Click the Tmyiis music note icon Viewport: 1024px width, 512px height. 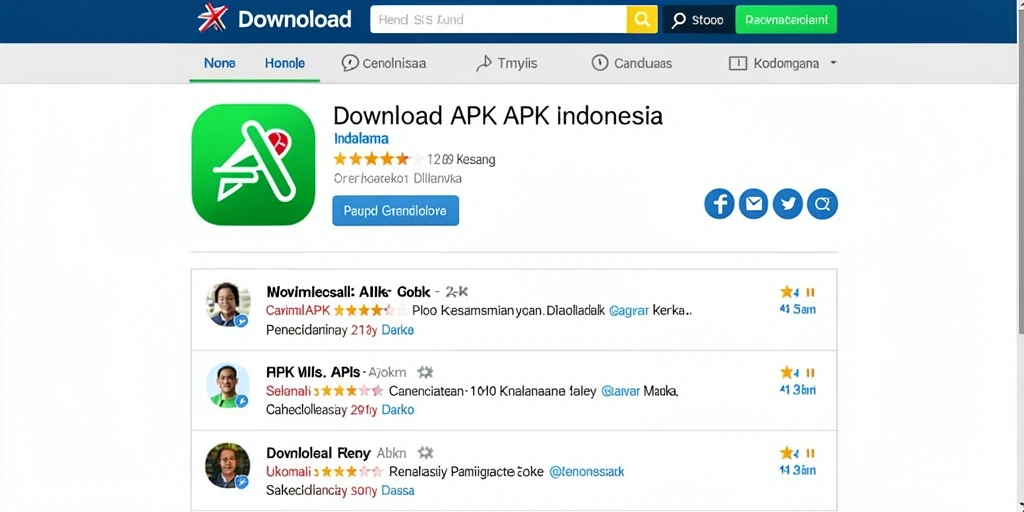pyautogui.click(x=483, y=63)
